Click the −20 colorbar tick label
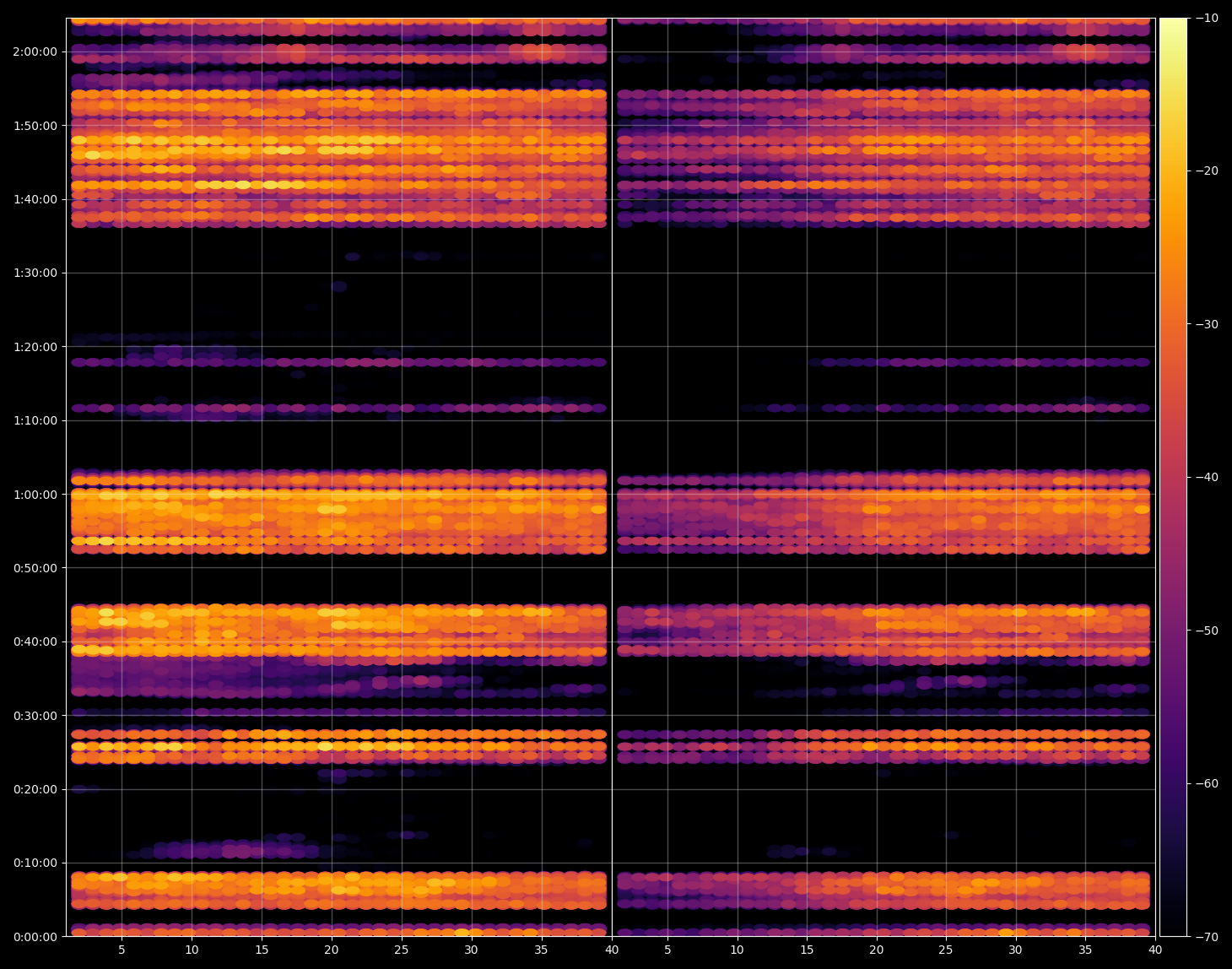Image resolution: width=1232 pixels, height=969 pixels. coord(1207,171)
